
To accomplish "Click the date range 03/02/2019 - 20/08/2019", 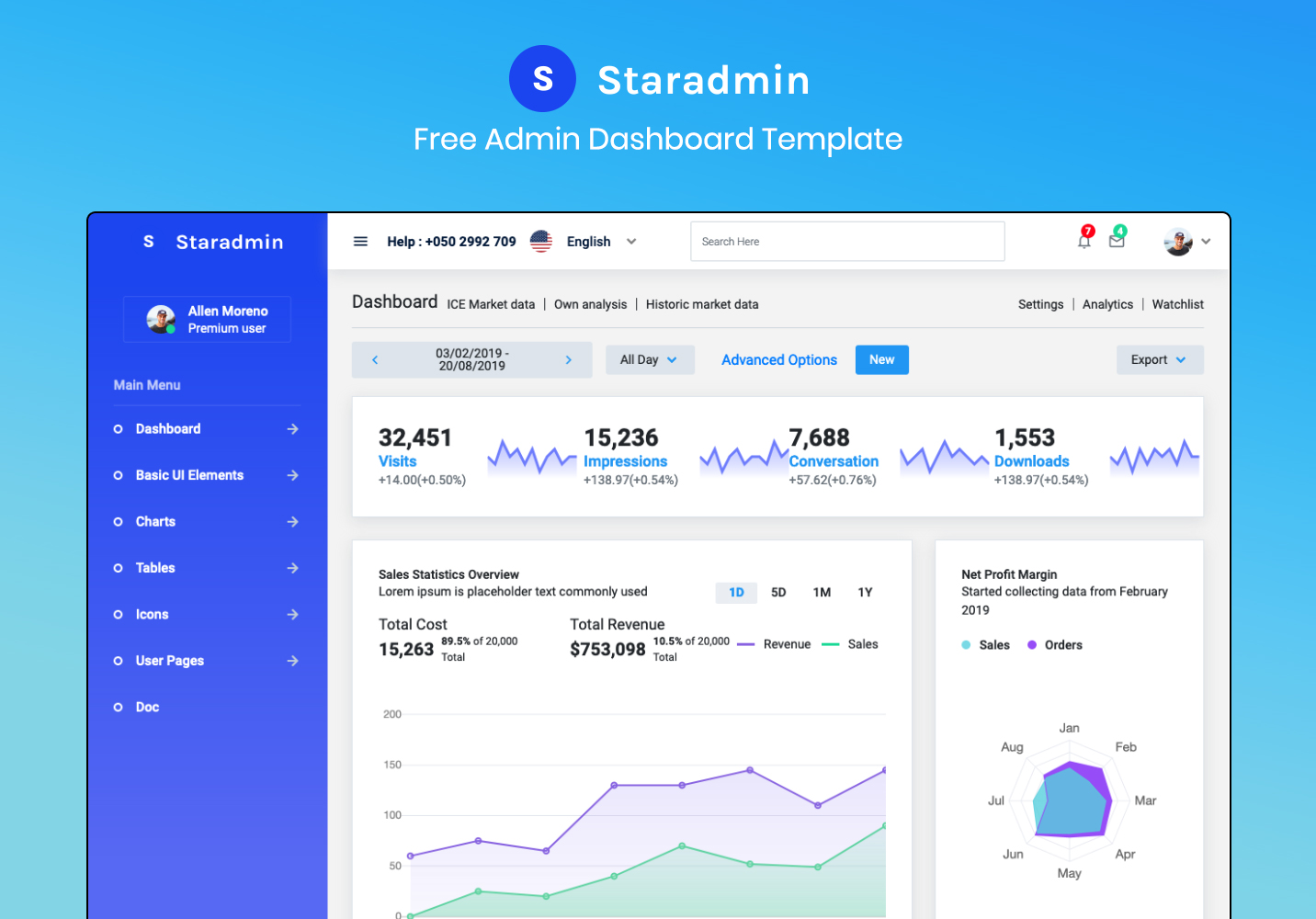I will pos(471,359).
